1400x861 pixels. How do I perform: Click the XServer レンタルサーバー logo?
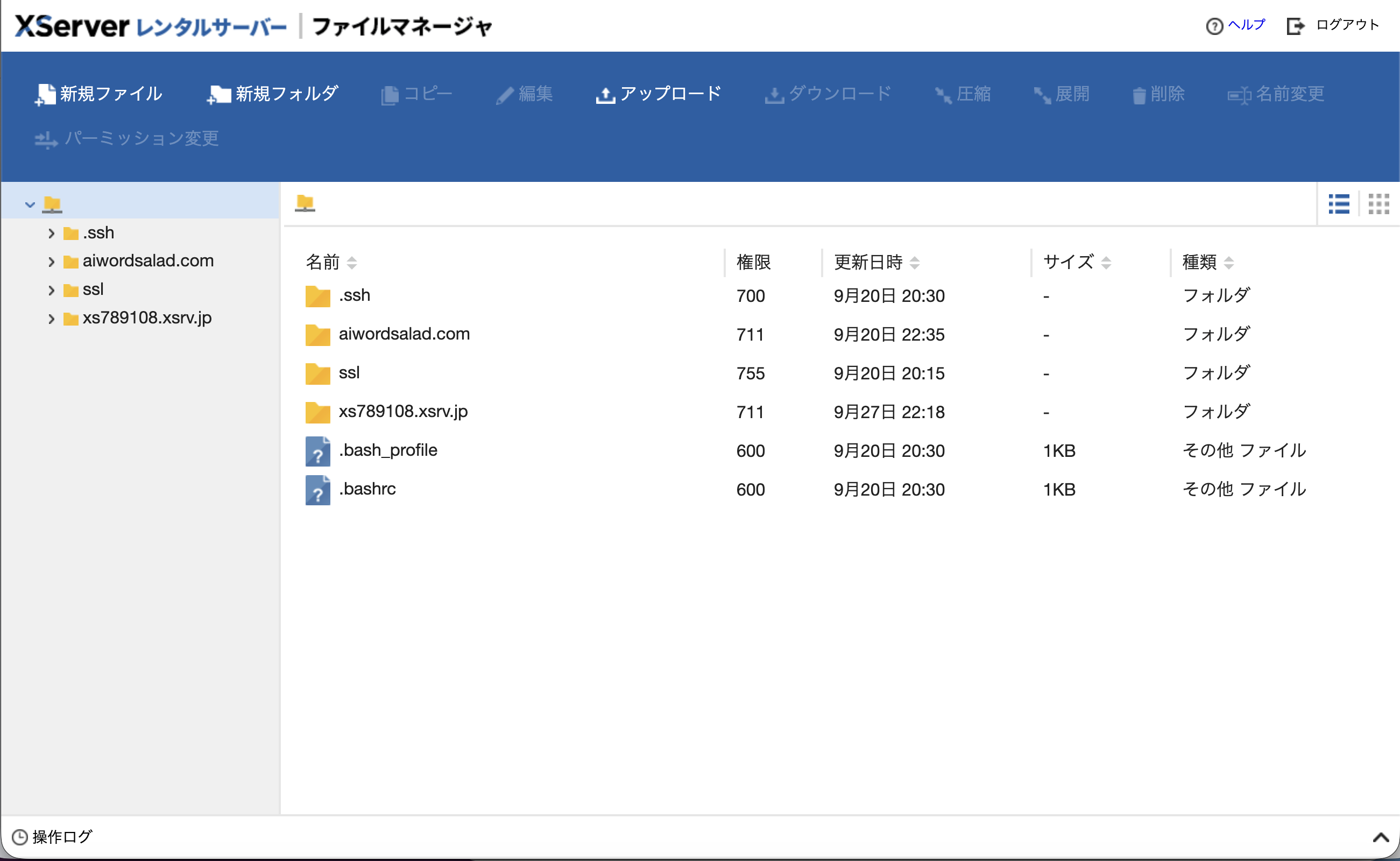[150, 26]
